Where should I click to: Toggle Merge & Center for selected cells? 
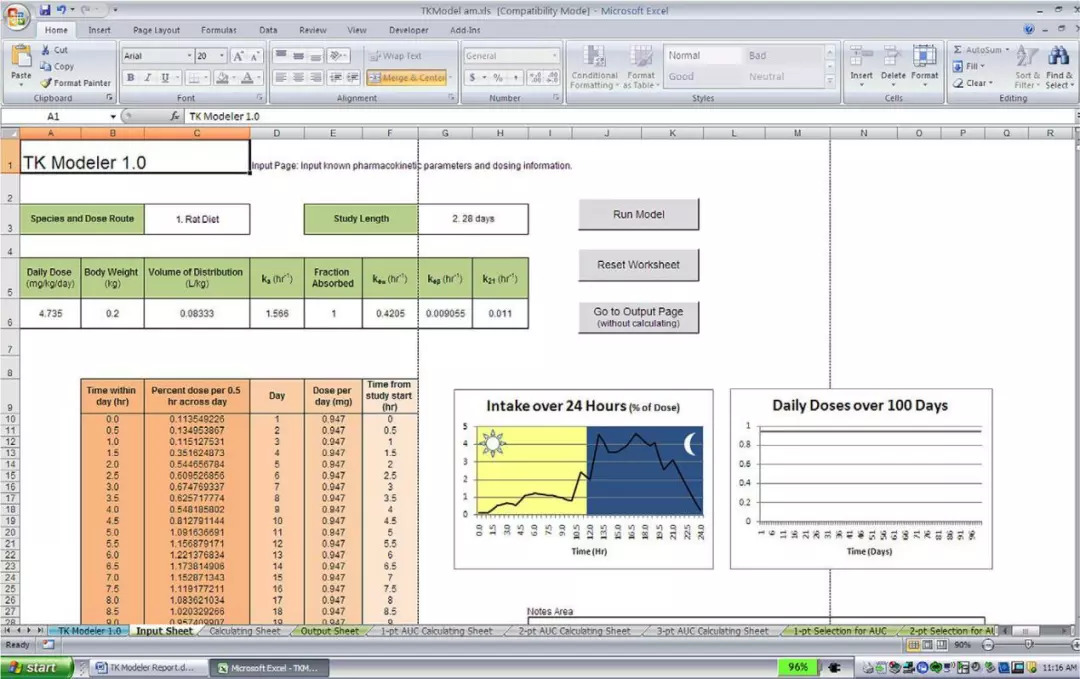click(x=406, y=78)
